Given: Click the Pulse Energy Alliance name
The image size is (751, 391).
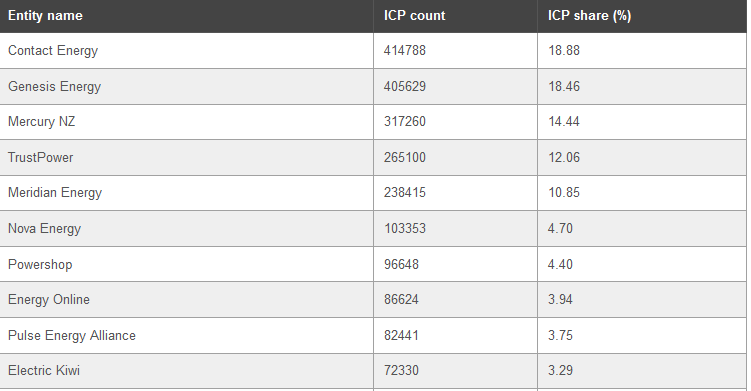Looking at the screenshot, I should (x=71, y=335).
